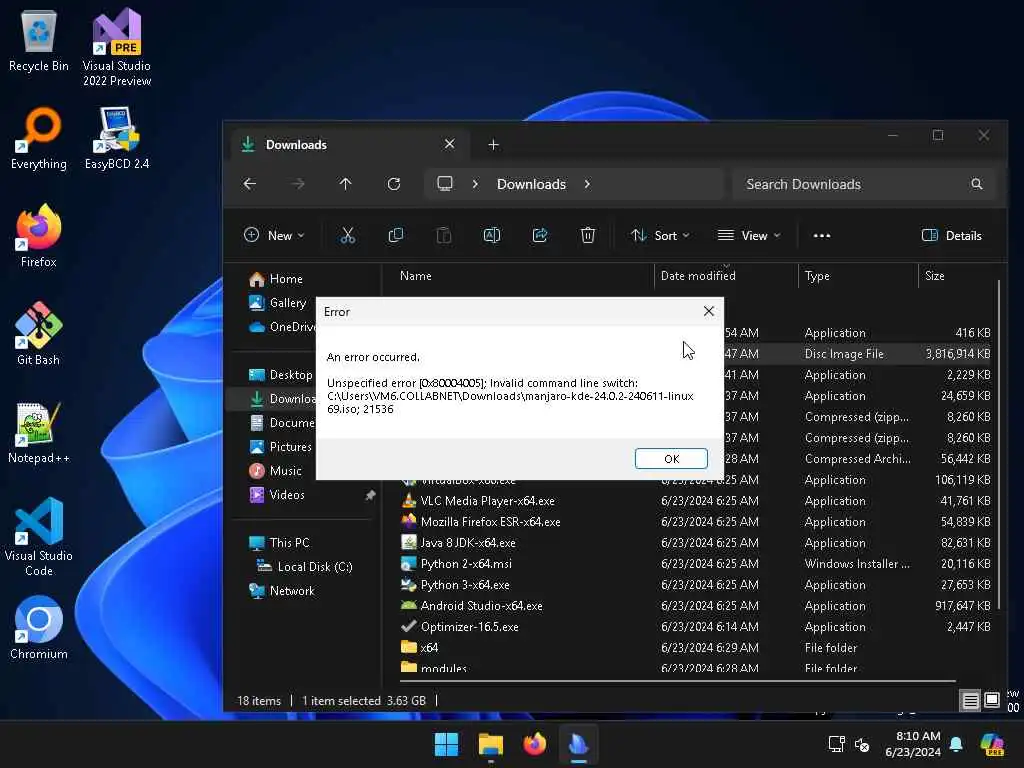
Task: Expand the chevron before Downloads in the address bar
Action: [475, 184]
